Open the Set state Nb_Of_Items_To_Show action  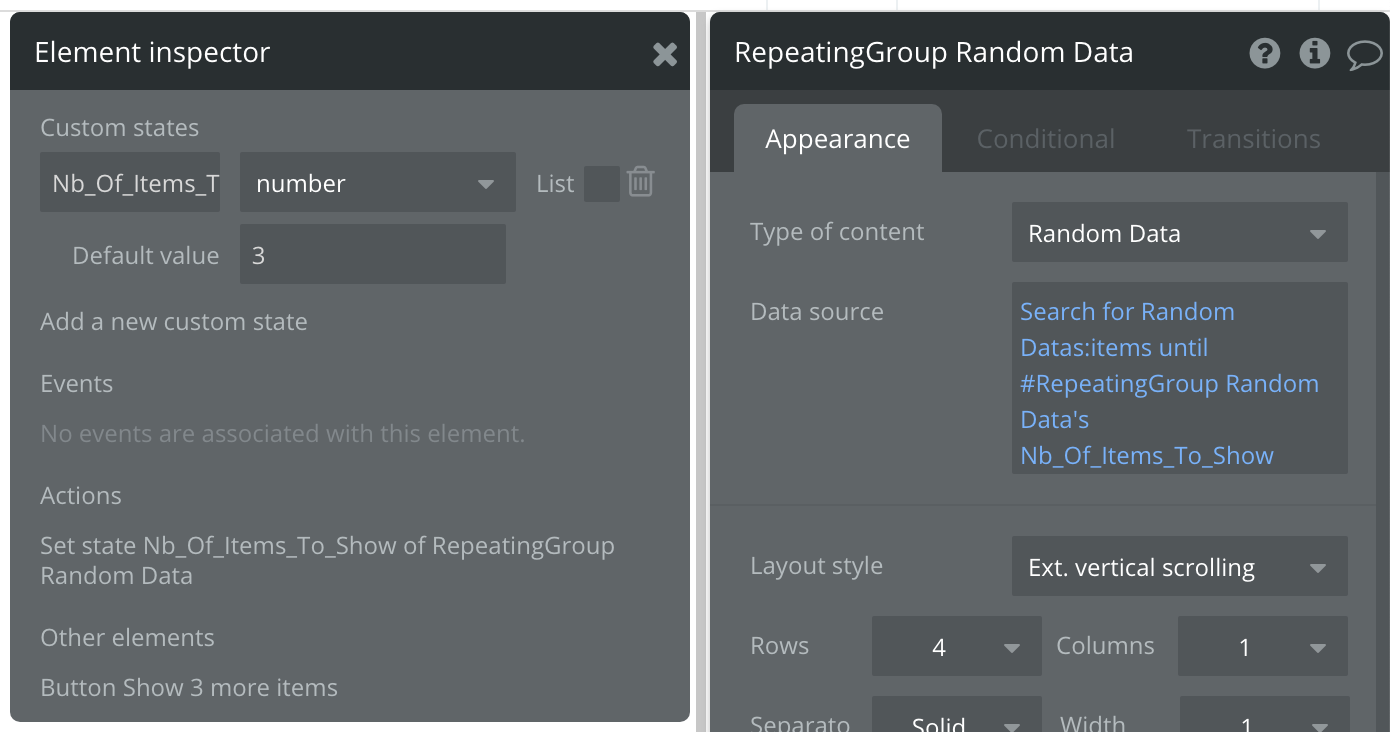click(x=327, y=560)
